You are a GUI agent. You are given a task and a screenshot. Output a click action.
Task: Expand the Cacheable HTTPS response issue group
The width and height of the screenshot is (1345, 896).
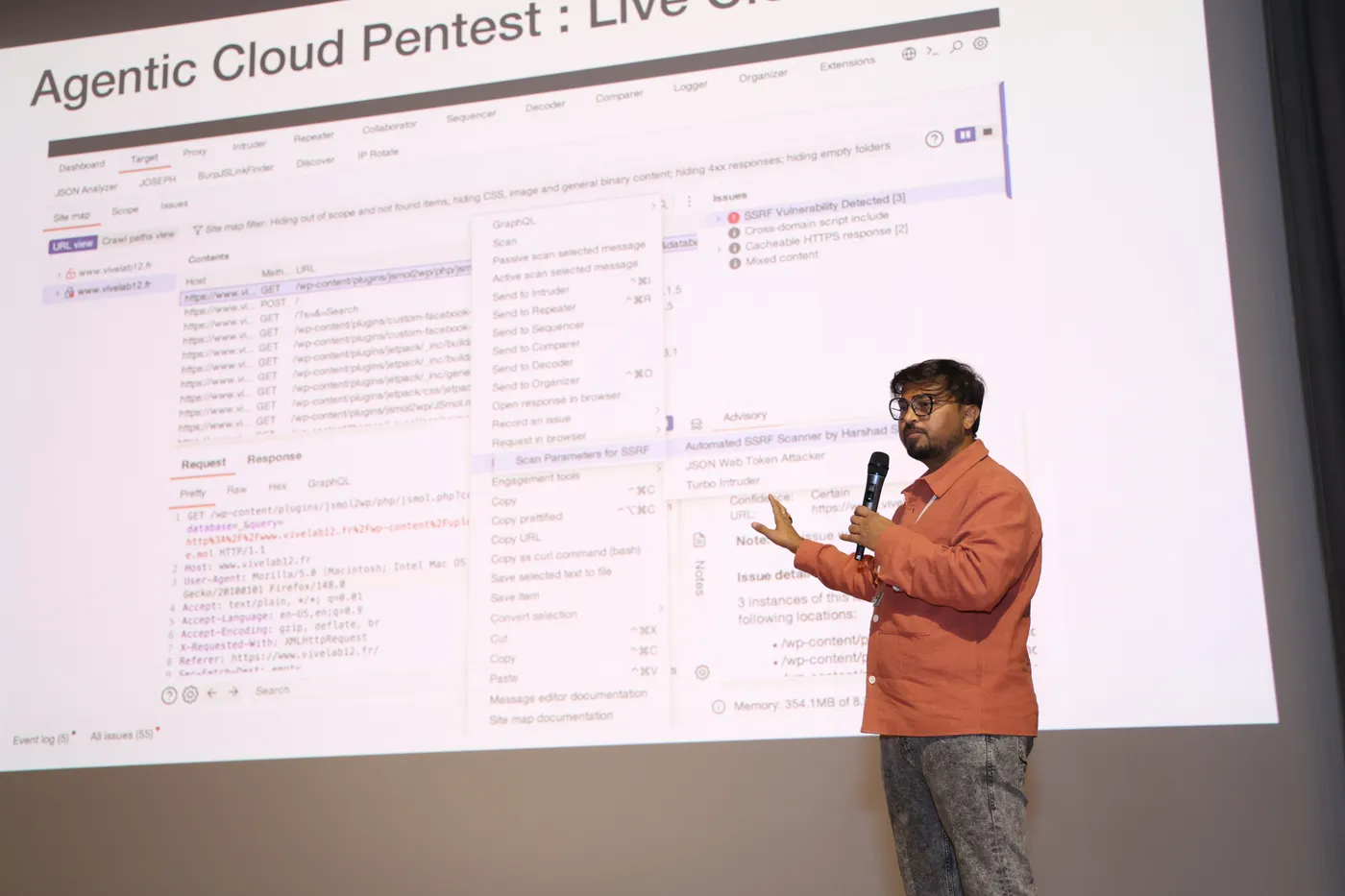tap(719, 250)
